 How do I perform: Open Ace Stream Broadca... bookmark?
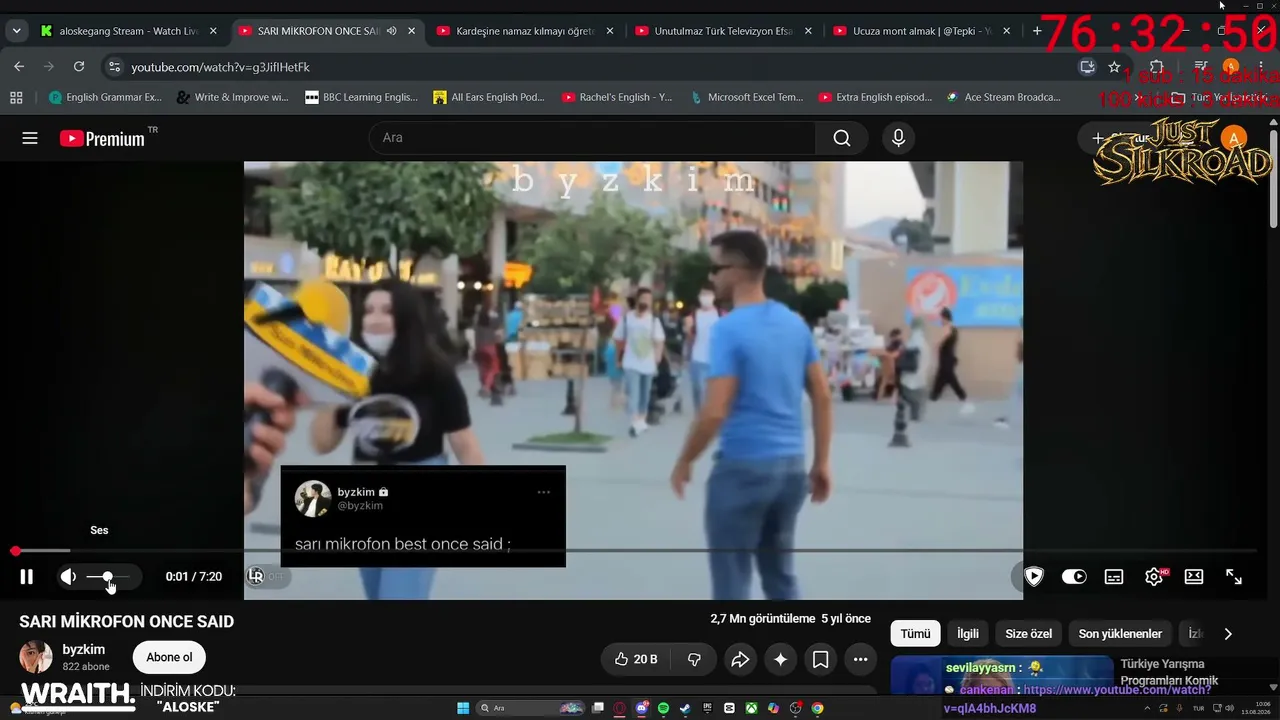click(x=1003, y=97)
